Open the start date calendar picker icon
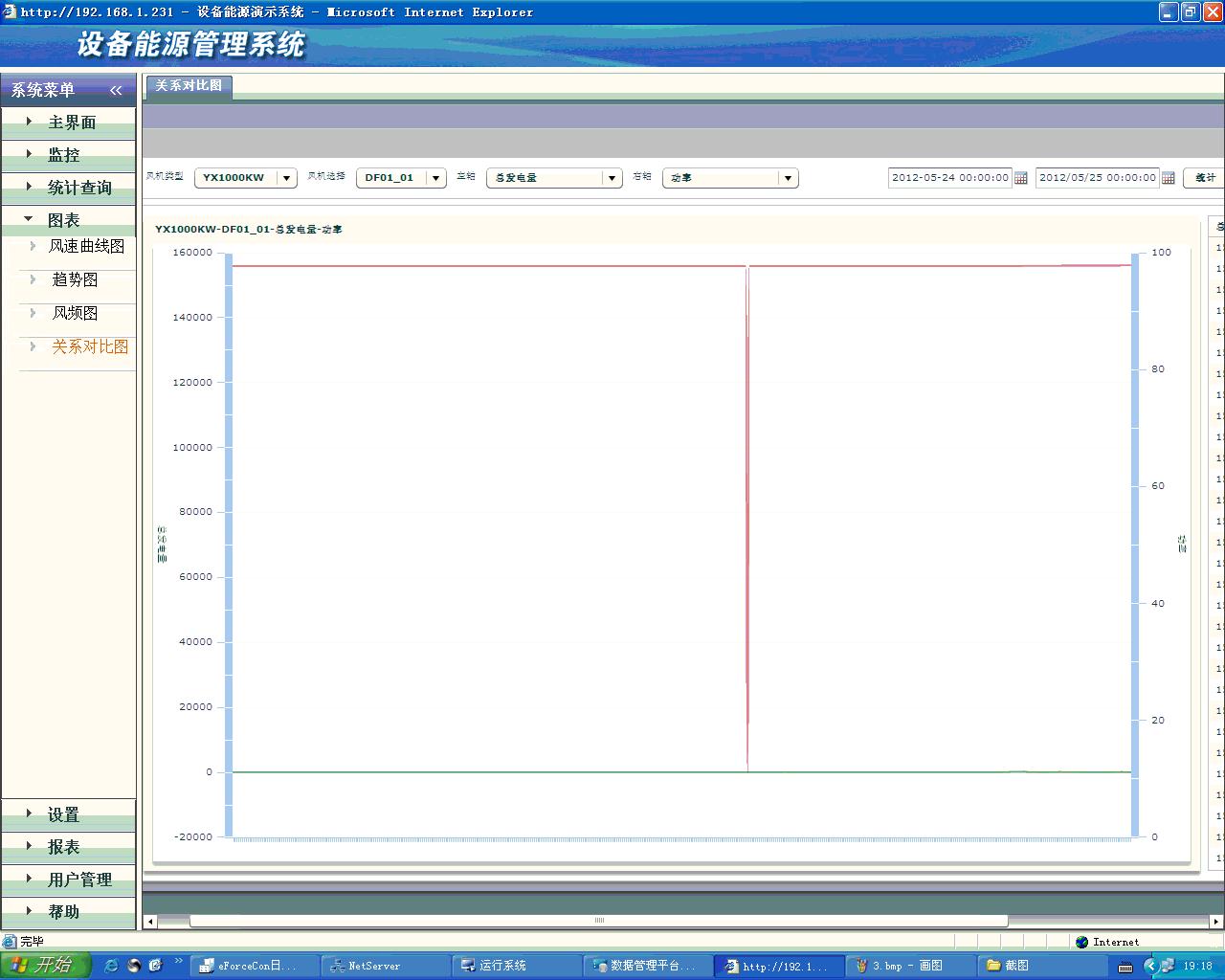This screenshot has height=980, width=1225. (x=1021, y=178)
